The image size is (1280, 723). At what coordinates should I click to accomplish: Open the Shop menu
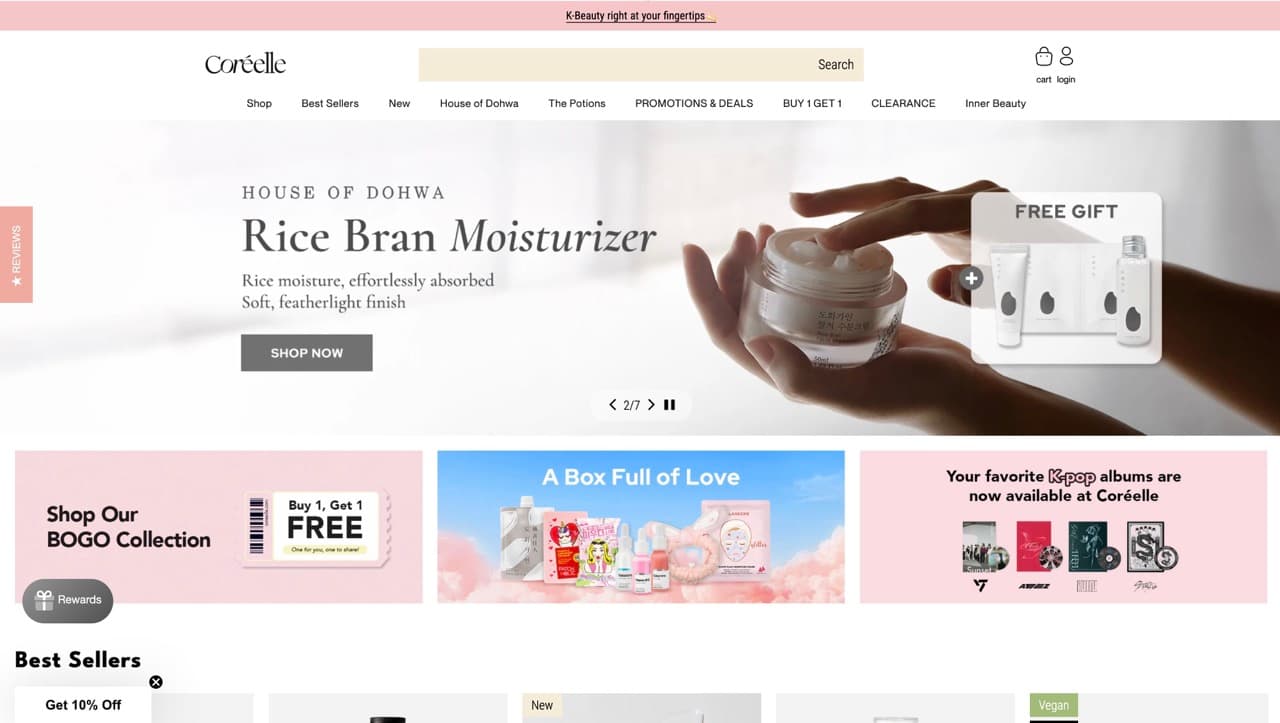coord(259,103)
